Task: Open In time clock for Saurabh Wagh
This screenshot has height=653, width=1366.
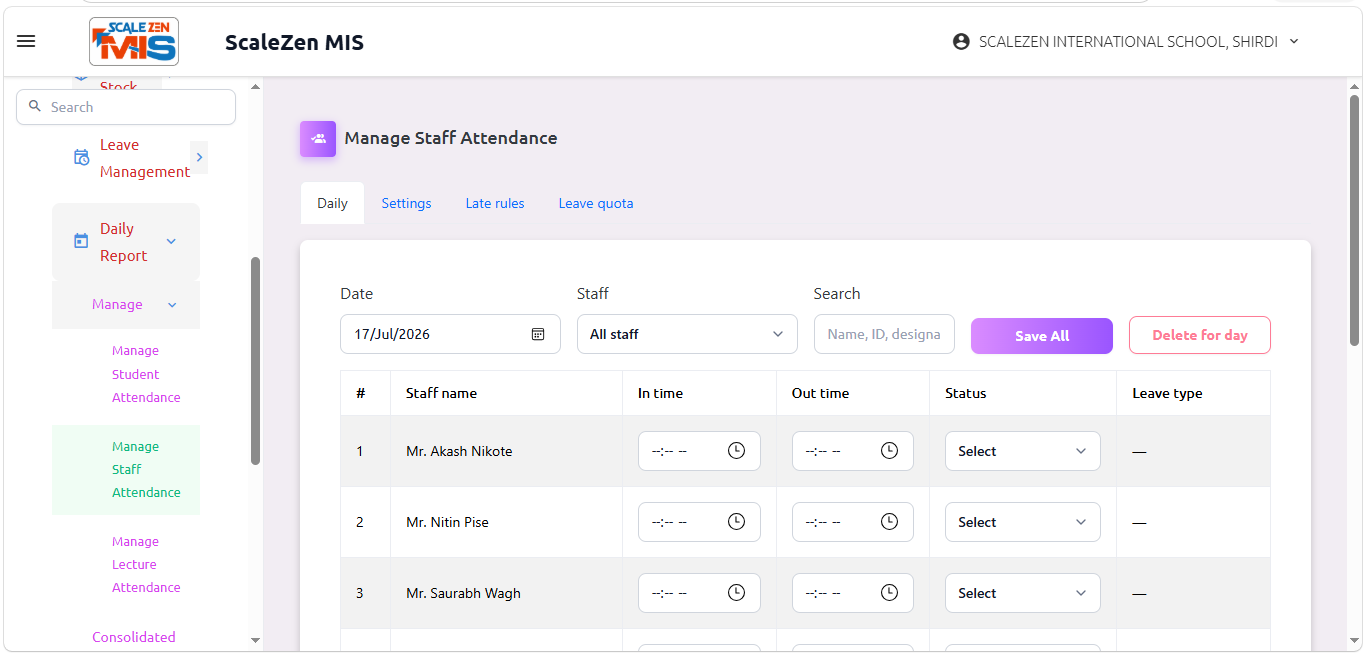Action: [x=736, y=593]
